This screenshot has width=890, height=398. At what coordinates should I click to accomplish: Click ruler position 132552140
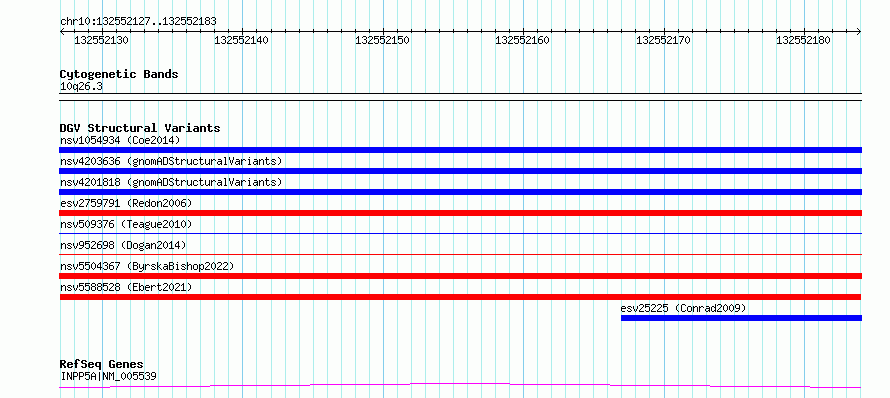(242, 40)
